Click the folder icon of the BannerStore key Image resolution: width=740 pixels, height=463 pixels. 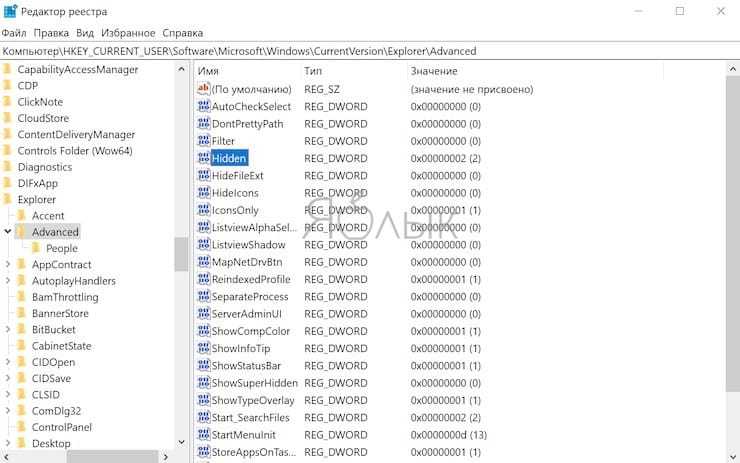pos(21,313)
